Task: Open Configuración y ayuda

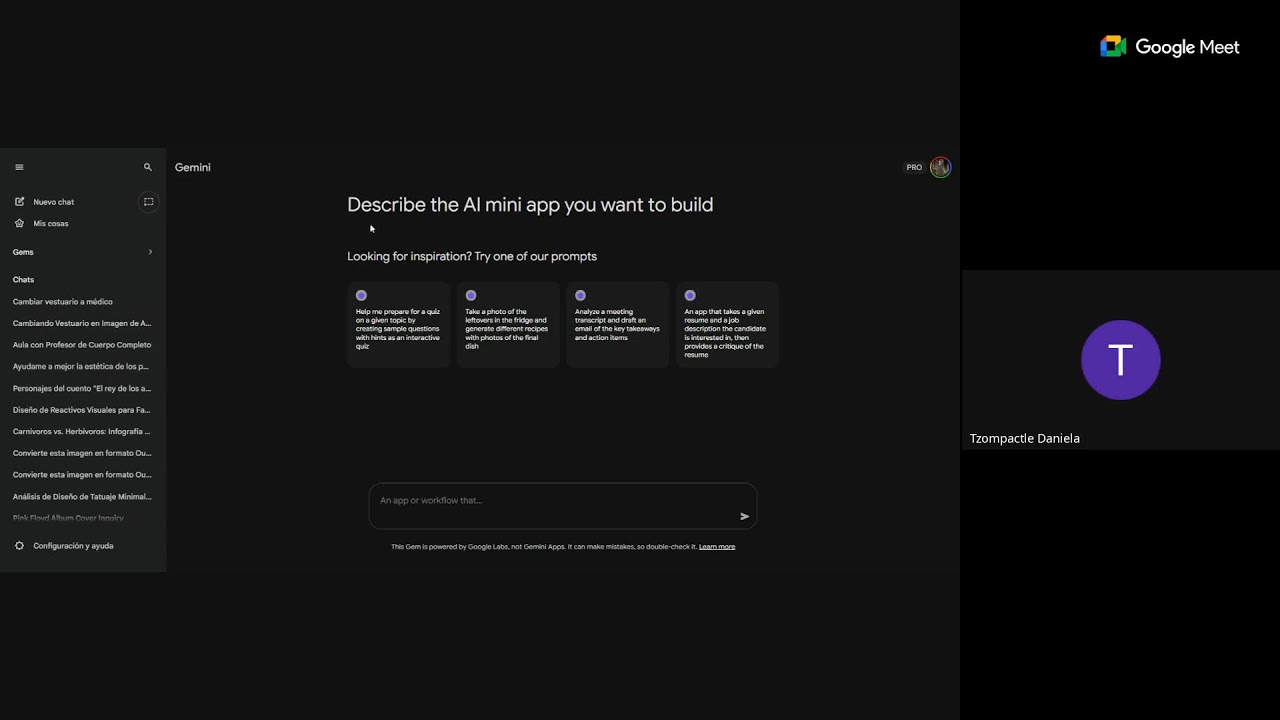Action: pos(73,546)
